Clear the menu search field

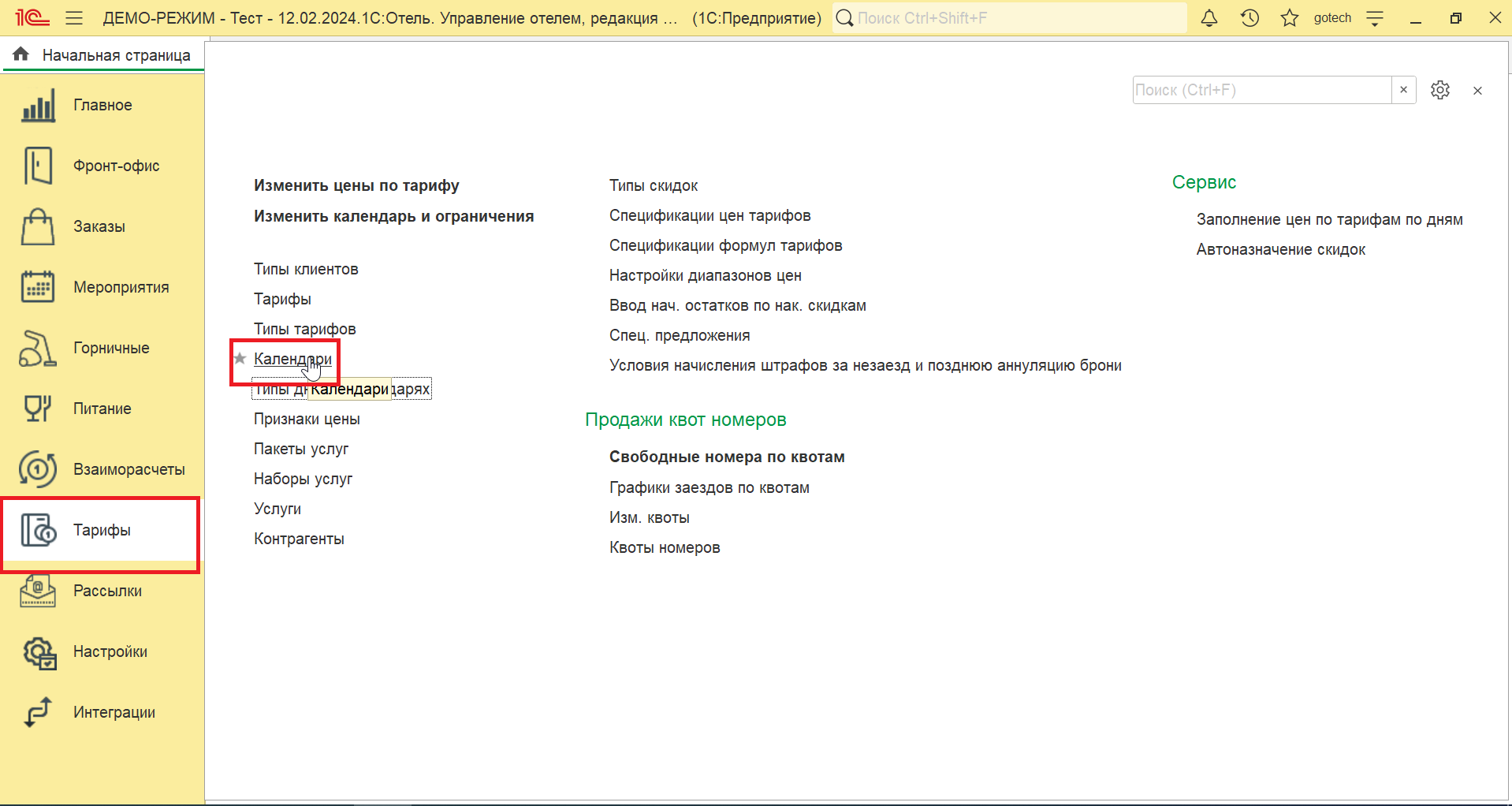[x=1403, y=90]
